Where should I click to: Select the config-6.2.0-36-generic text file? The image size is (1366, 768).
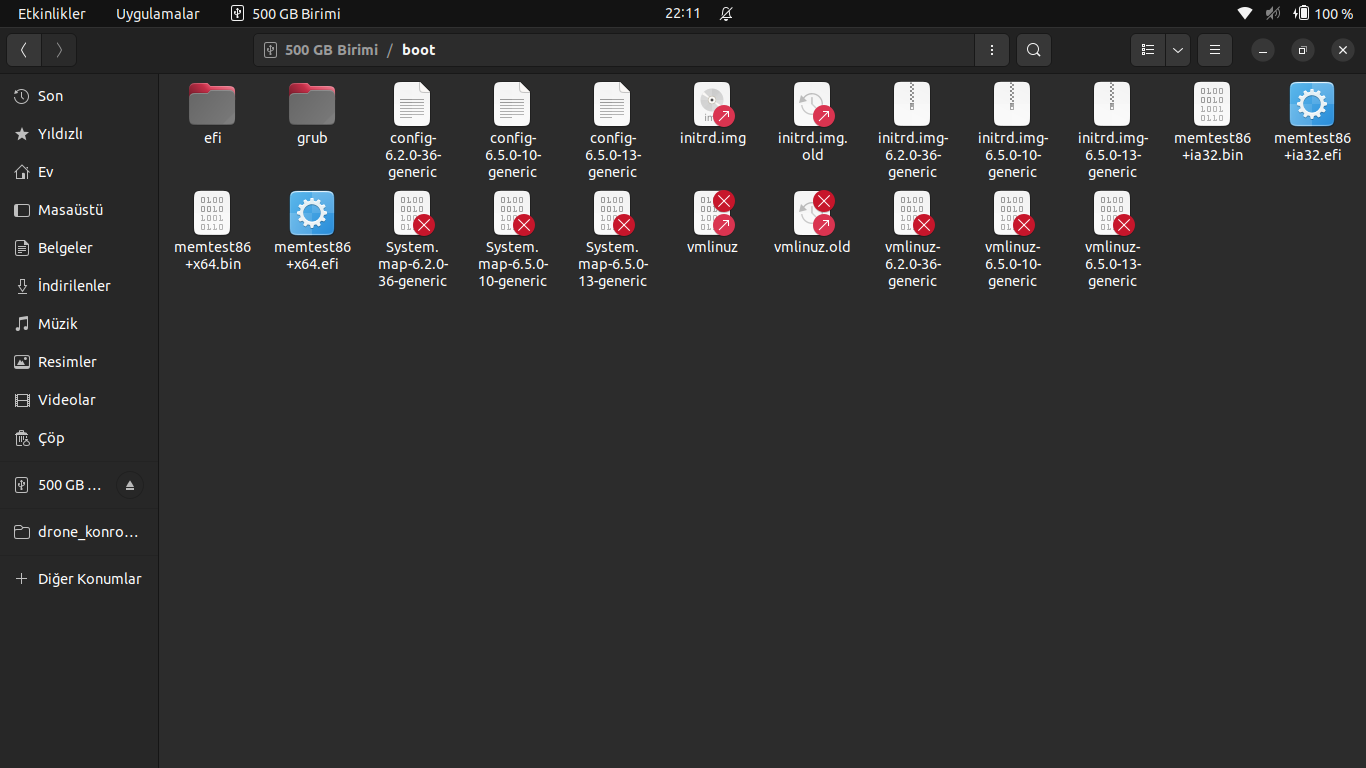point(412,105)
